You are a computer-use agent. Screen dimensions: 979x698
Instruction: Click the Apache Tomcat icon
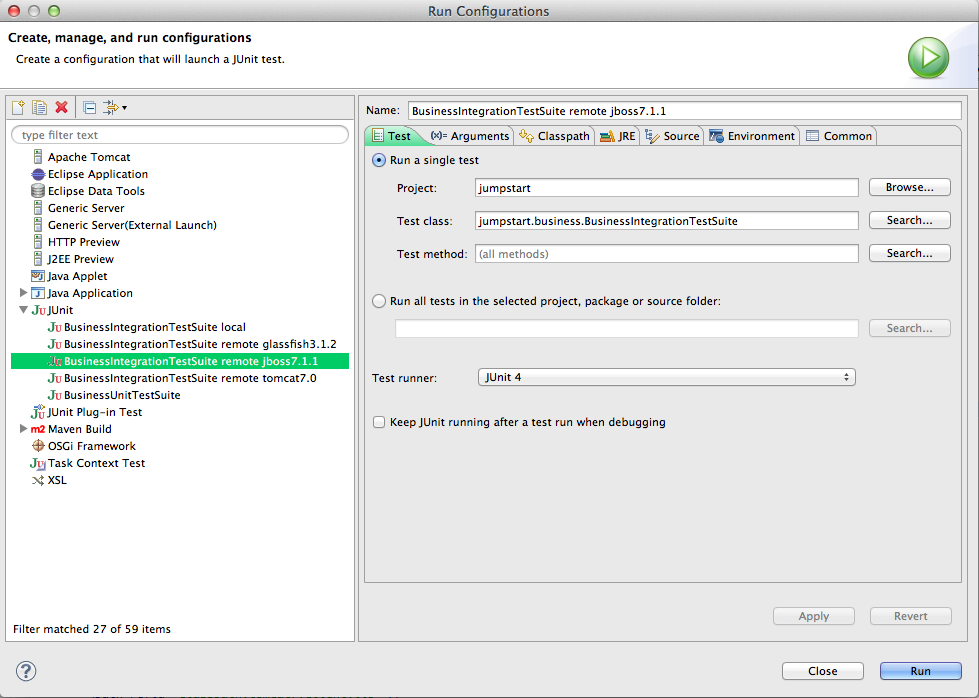pyautogui.click(x=38, y=157)
